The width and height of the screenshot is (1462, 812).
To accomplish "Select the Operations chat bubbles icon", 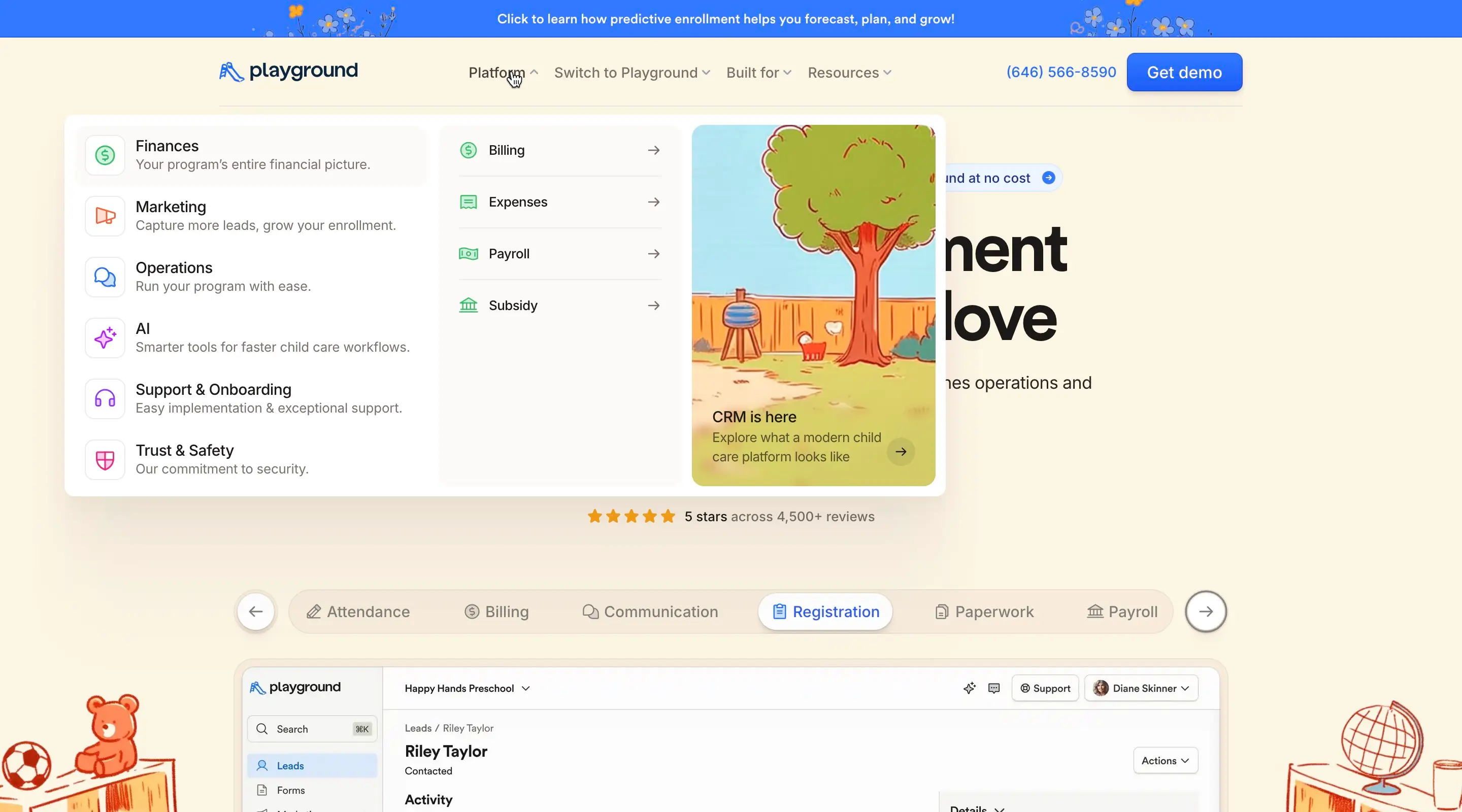I will (105, 277).
